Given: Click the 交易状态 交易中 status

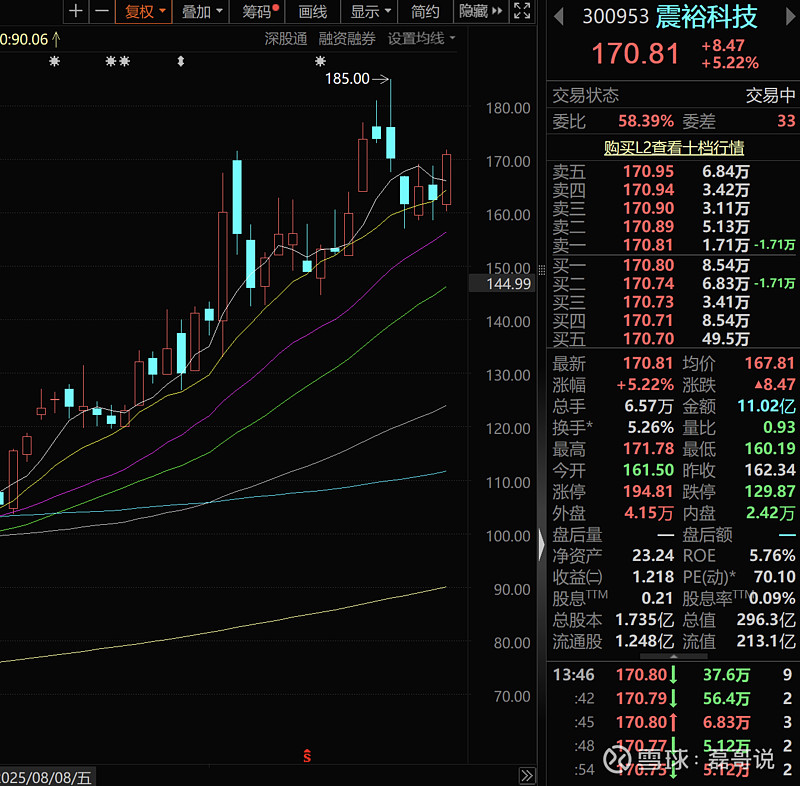Looking at the screenshot, I should (770, 95).
